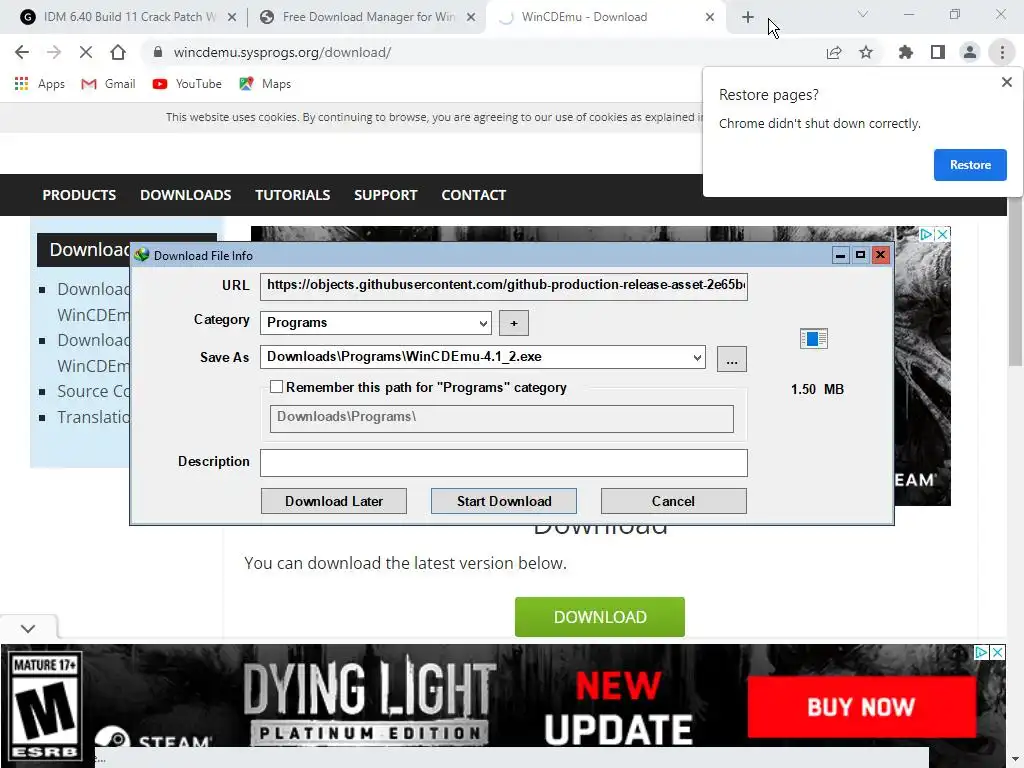The height and width of the screenshot is (768, 1024).
Task: Add new category with plus button
Action: 513,323
